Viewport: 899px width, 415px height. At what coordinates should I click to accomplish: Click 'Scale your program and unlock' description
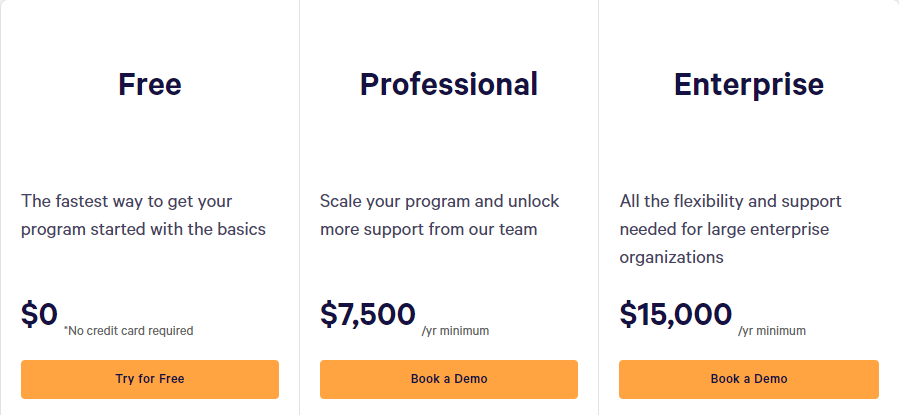pyautogui.click(x=439, y=201)
